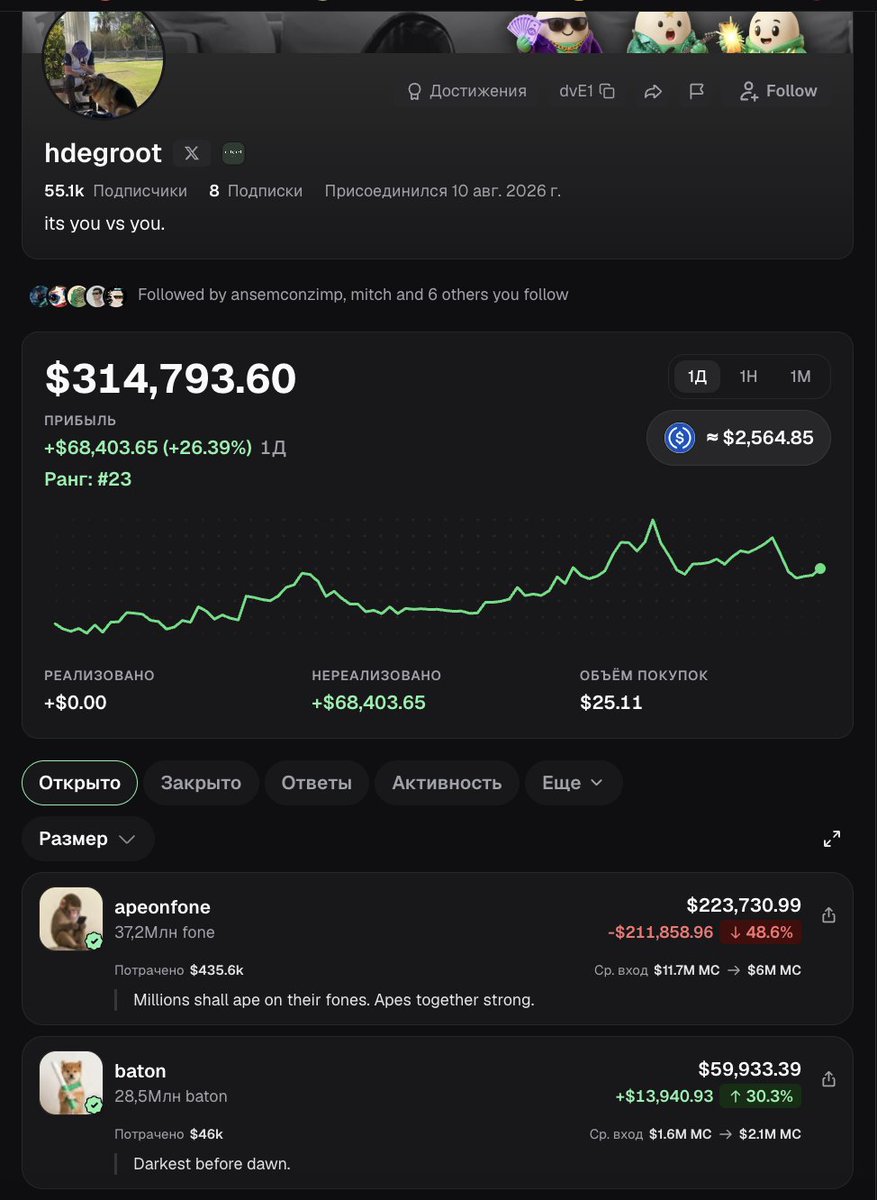Share the apeonfone position
The image size is (877, 1200).
click(828, 915)
